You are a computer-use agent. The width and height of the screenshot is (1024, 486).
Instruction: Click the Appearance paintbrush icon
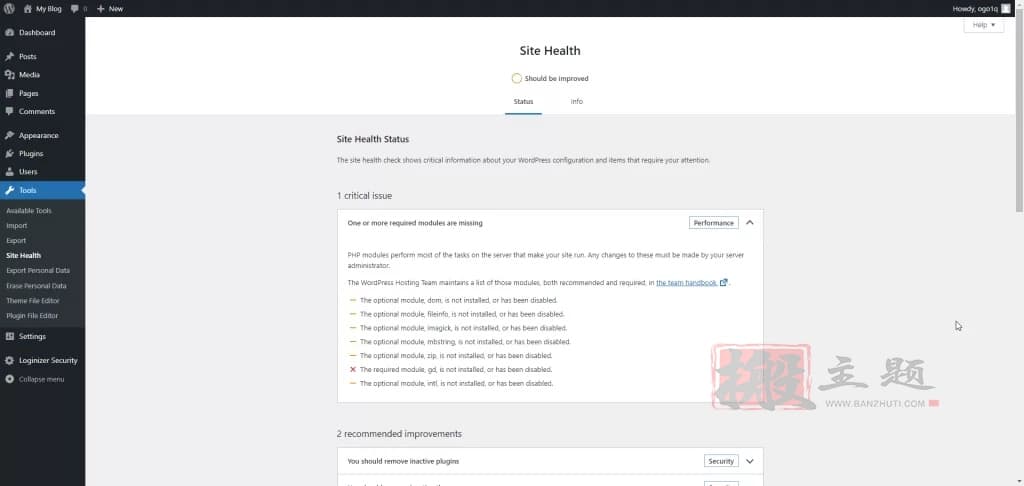click(x=9, y=136)
